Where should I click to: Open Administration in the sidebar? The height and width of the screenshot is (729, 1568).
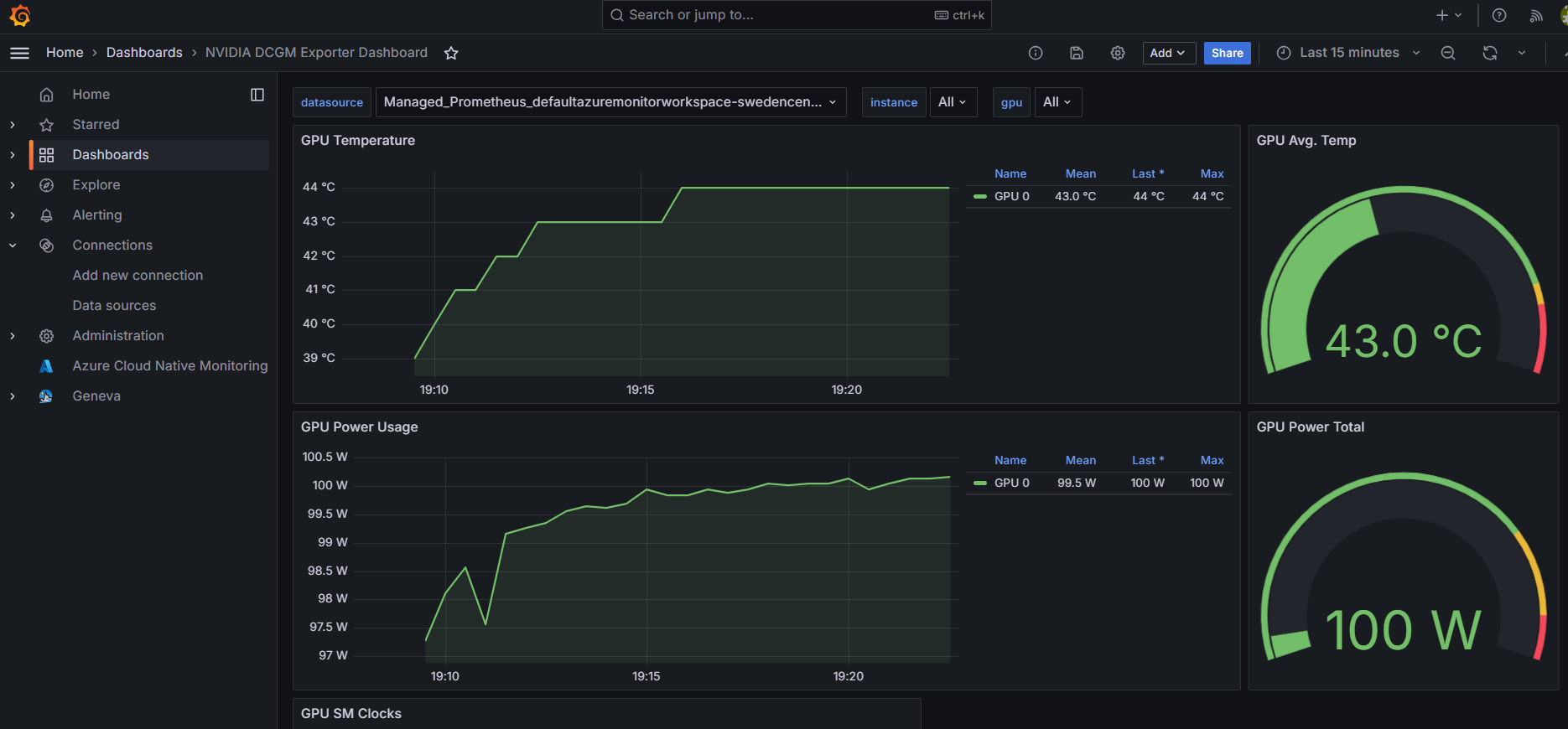pos(118,336)
